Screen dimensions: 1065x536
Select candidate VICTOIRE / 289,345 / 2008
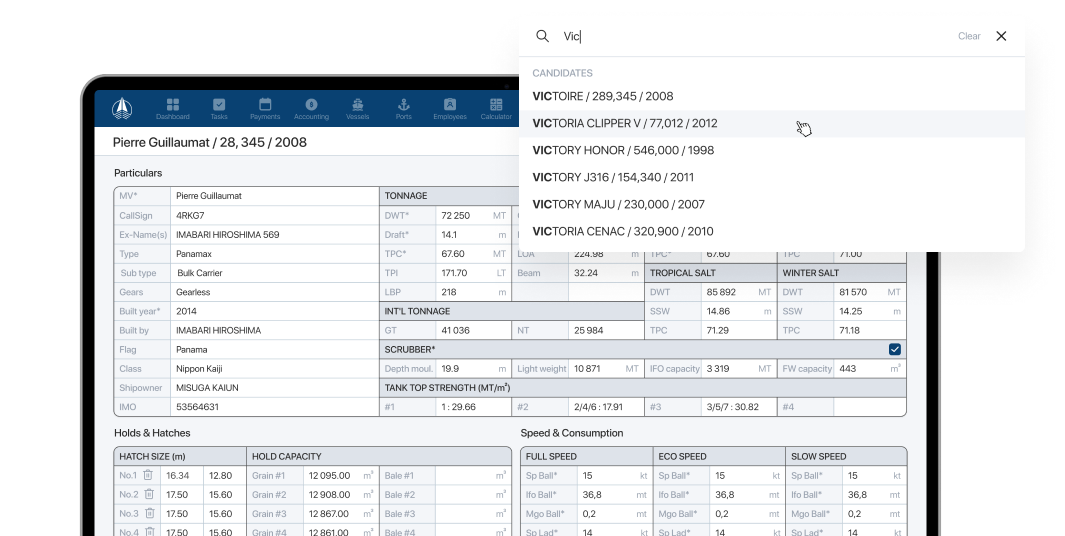772,96
